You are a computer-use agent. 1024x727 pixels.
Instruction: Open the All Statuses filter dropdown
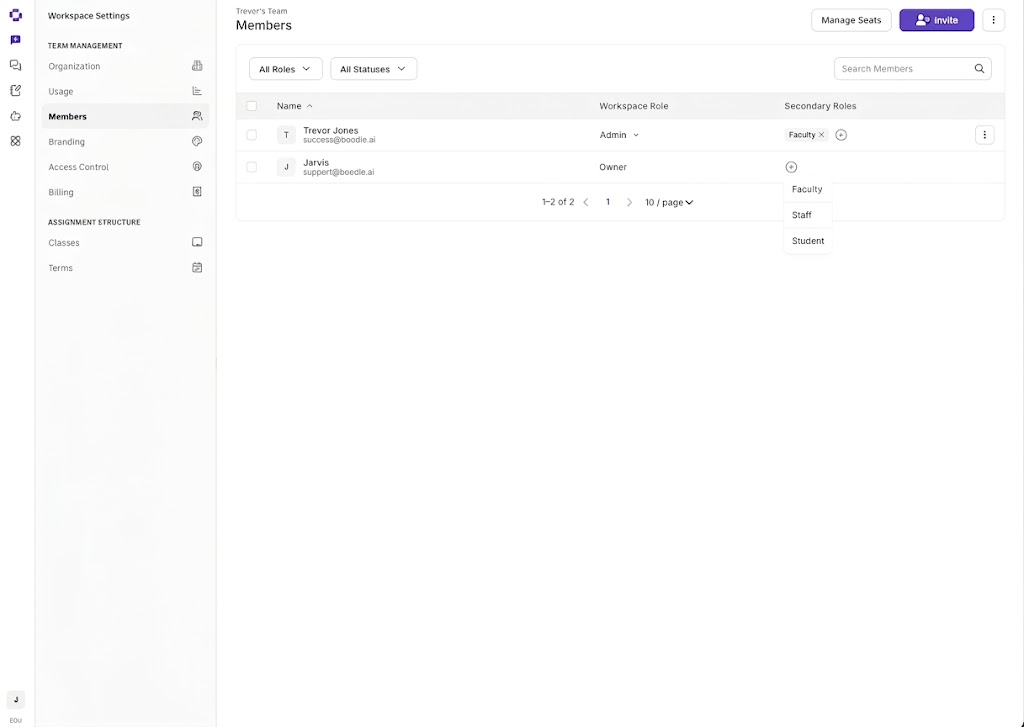coord(374,69)
